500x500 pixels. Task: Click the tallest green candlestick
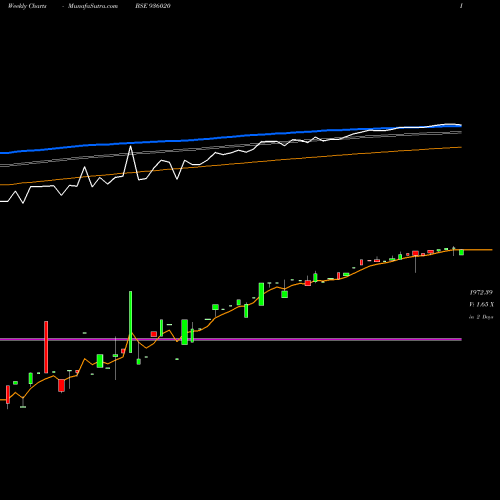[130, 322]
